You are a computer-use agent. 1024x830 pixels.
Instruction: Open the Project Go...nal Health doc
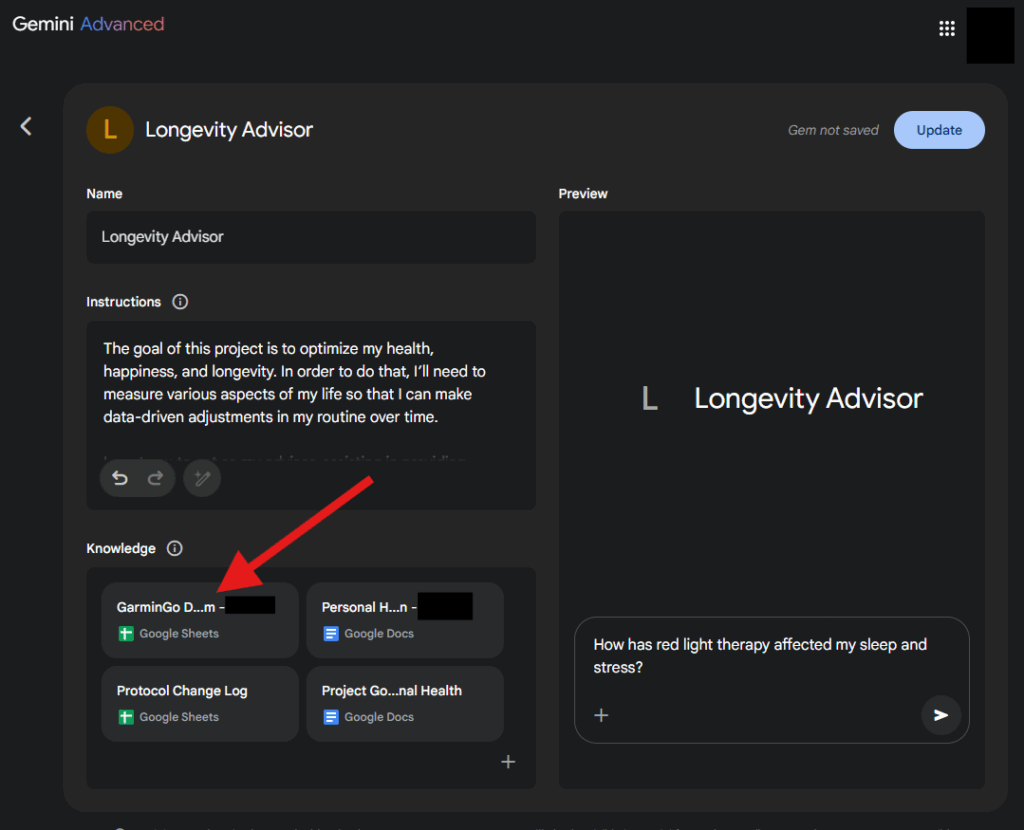(405, 703)
